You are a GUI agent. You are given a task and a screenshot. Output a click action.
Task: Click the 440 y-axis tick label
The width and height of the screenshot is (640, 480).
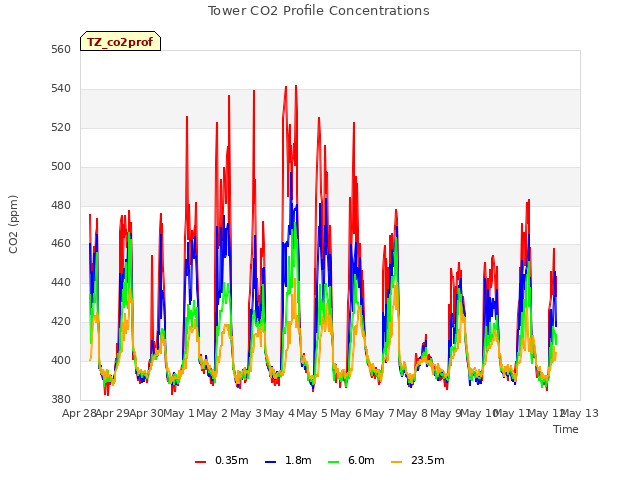tap(61, 282)
